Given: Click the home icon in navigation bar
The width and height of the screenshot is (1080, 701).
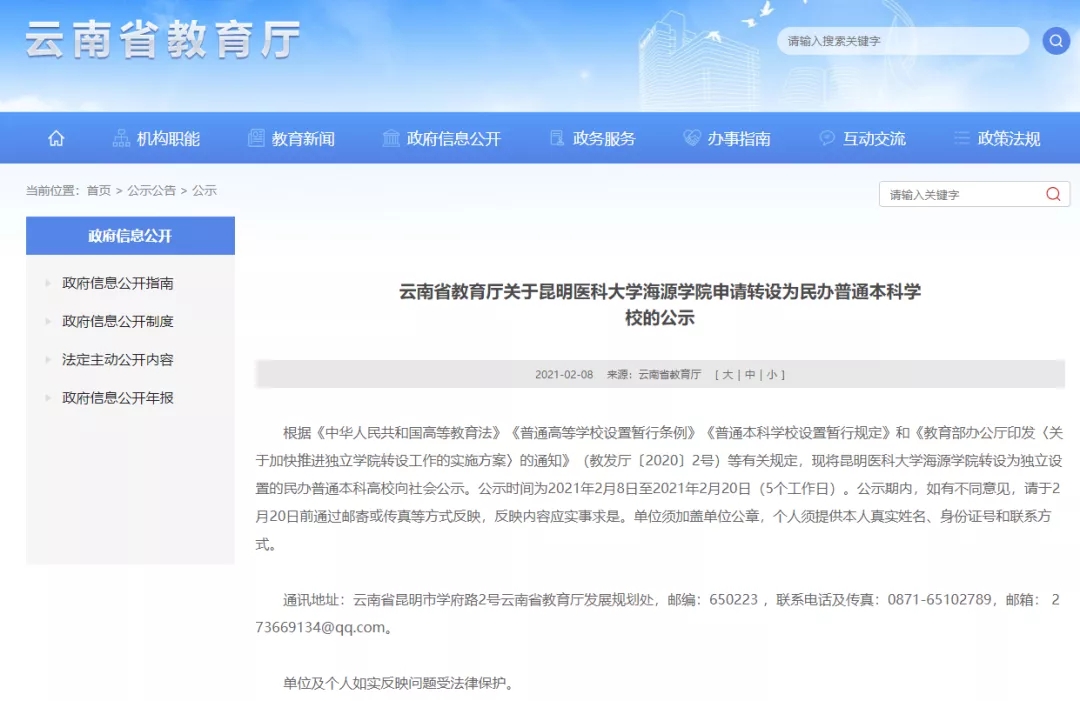Looking at the screenshot, I should tap(56, 138).
